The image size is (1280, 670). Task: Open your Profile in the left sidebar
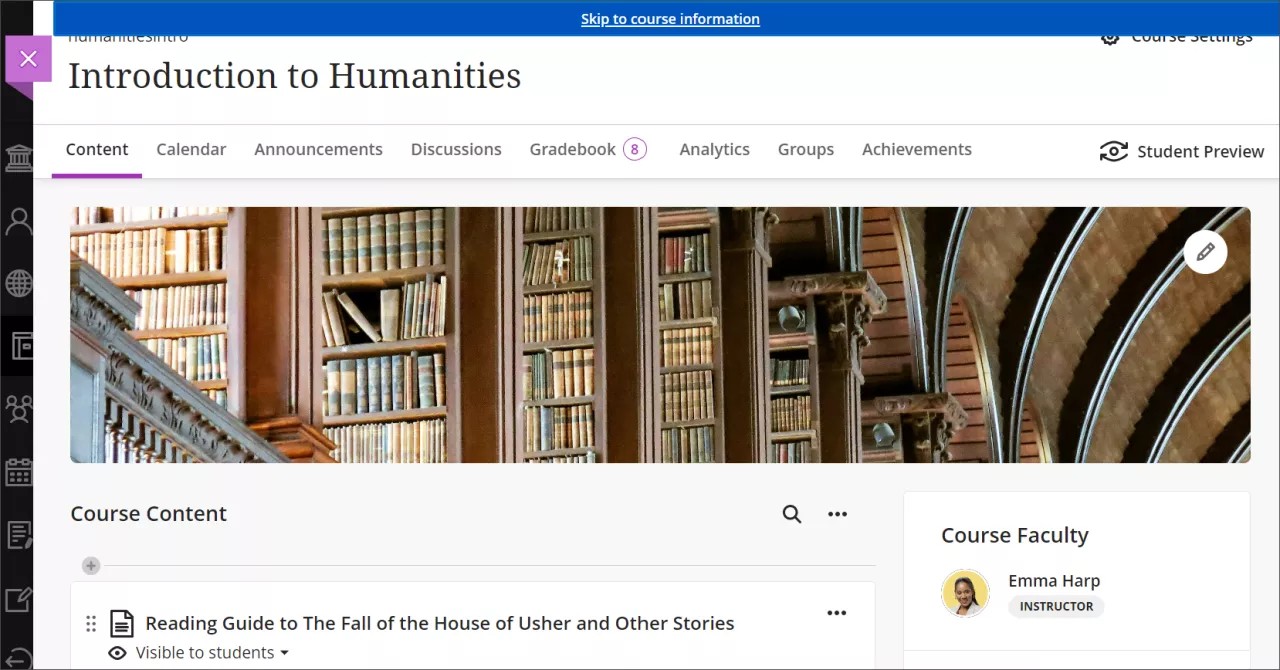pyautogui.click(x=18, y=221)
